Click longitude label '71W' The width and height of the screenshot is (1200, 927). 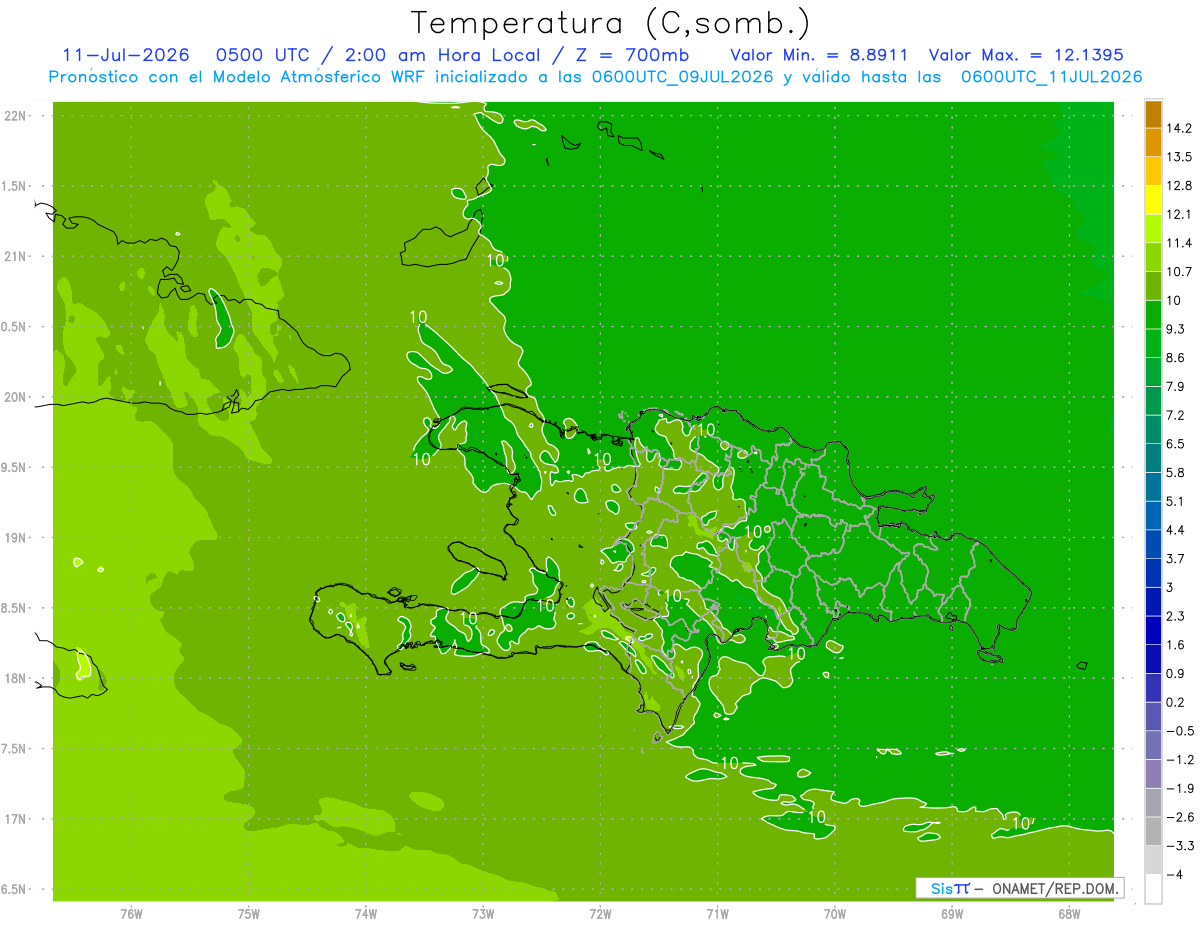[717, 914]
